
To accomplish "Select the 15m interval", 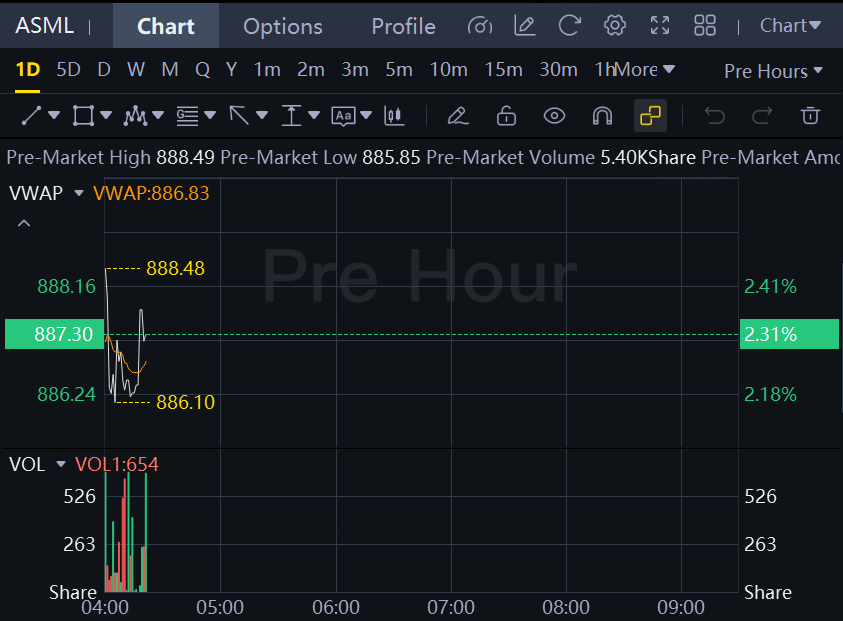I will (503, 69).
